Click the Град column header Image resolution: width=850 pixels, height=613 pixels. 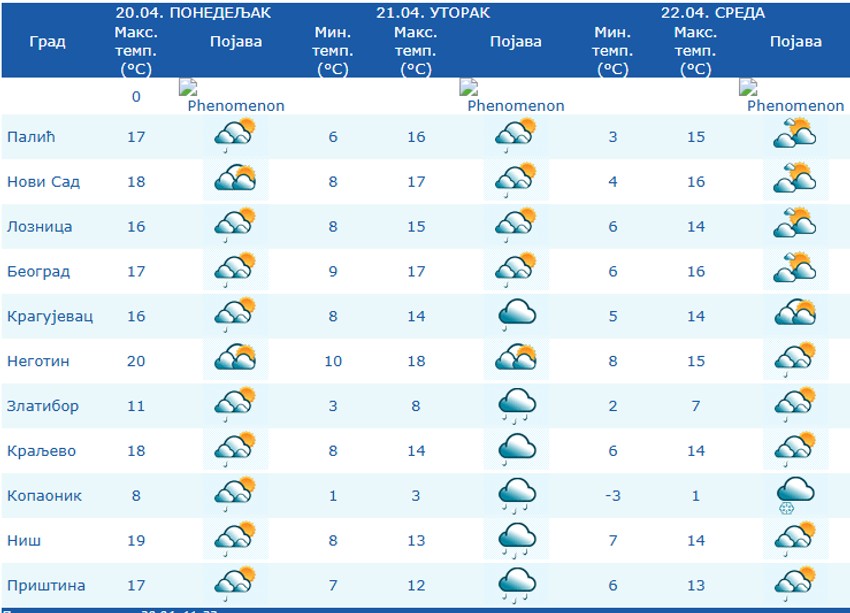tap(48, 42)
